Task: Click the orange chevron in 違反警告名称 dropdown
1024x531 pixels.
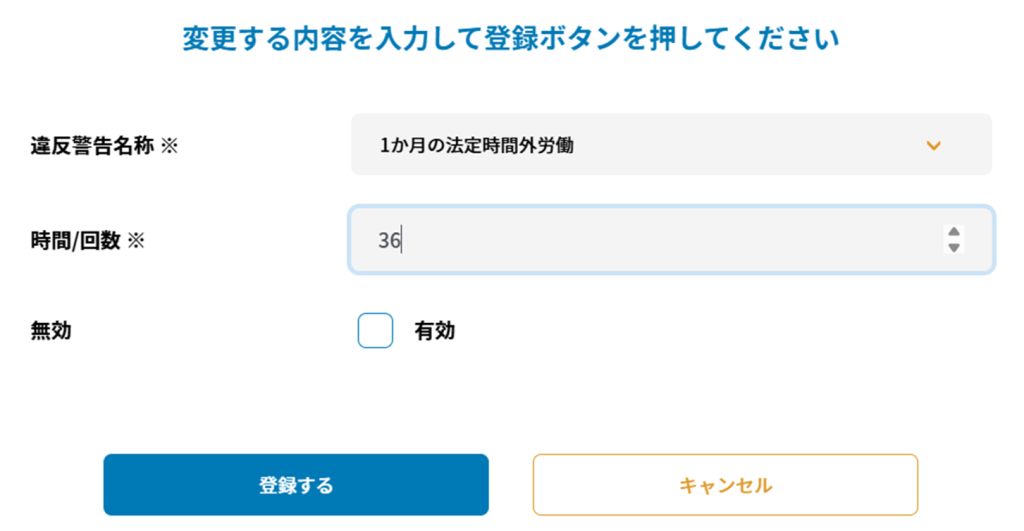Action: [x=933, y=146]
